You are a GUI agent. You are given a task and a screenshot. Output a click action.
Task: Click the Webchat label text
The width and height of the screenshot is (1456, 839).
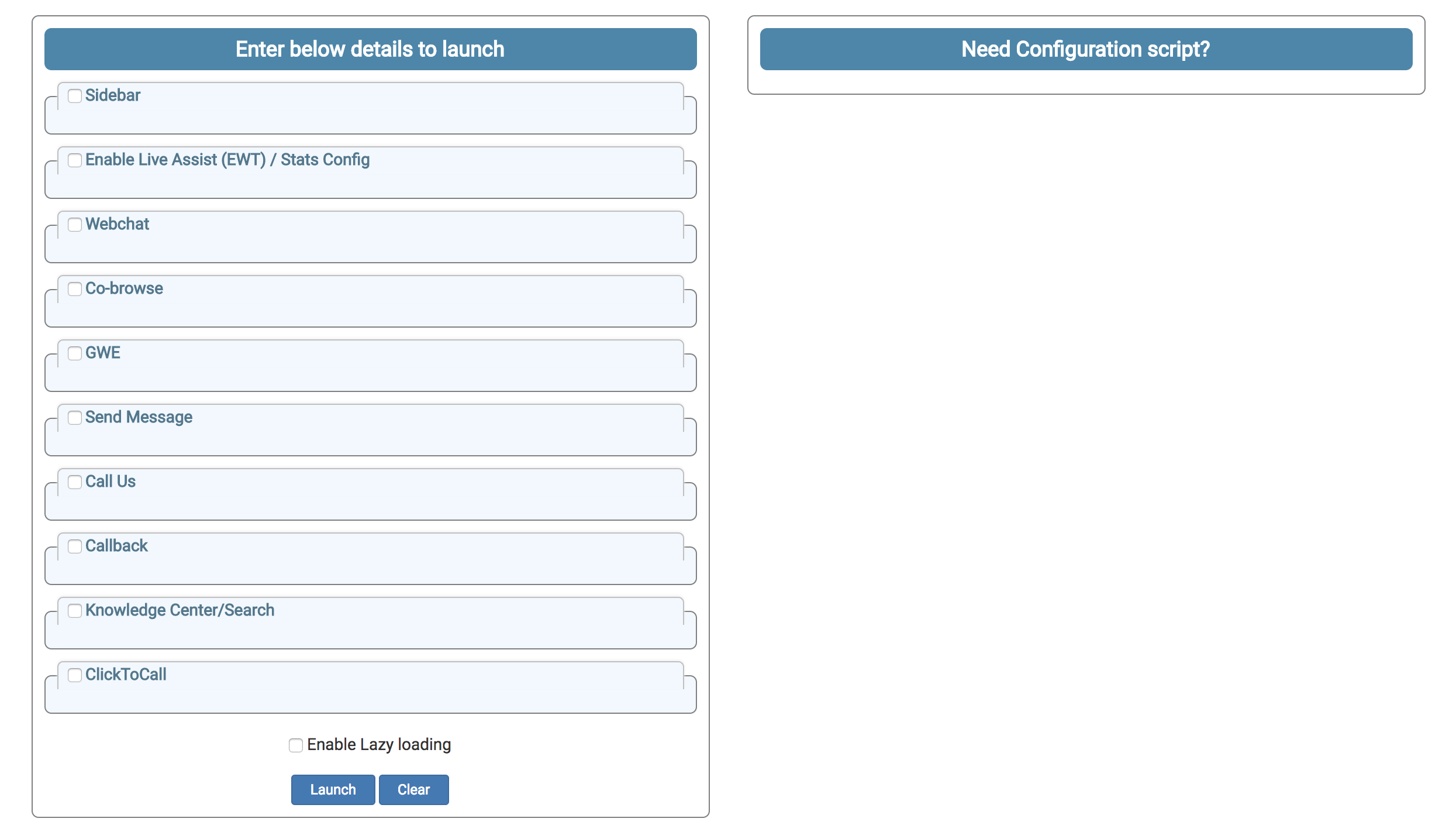118,224
